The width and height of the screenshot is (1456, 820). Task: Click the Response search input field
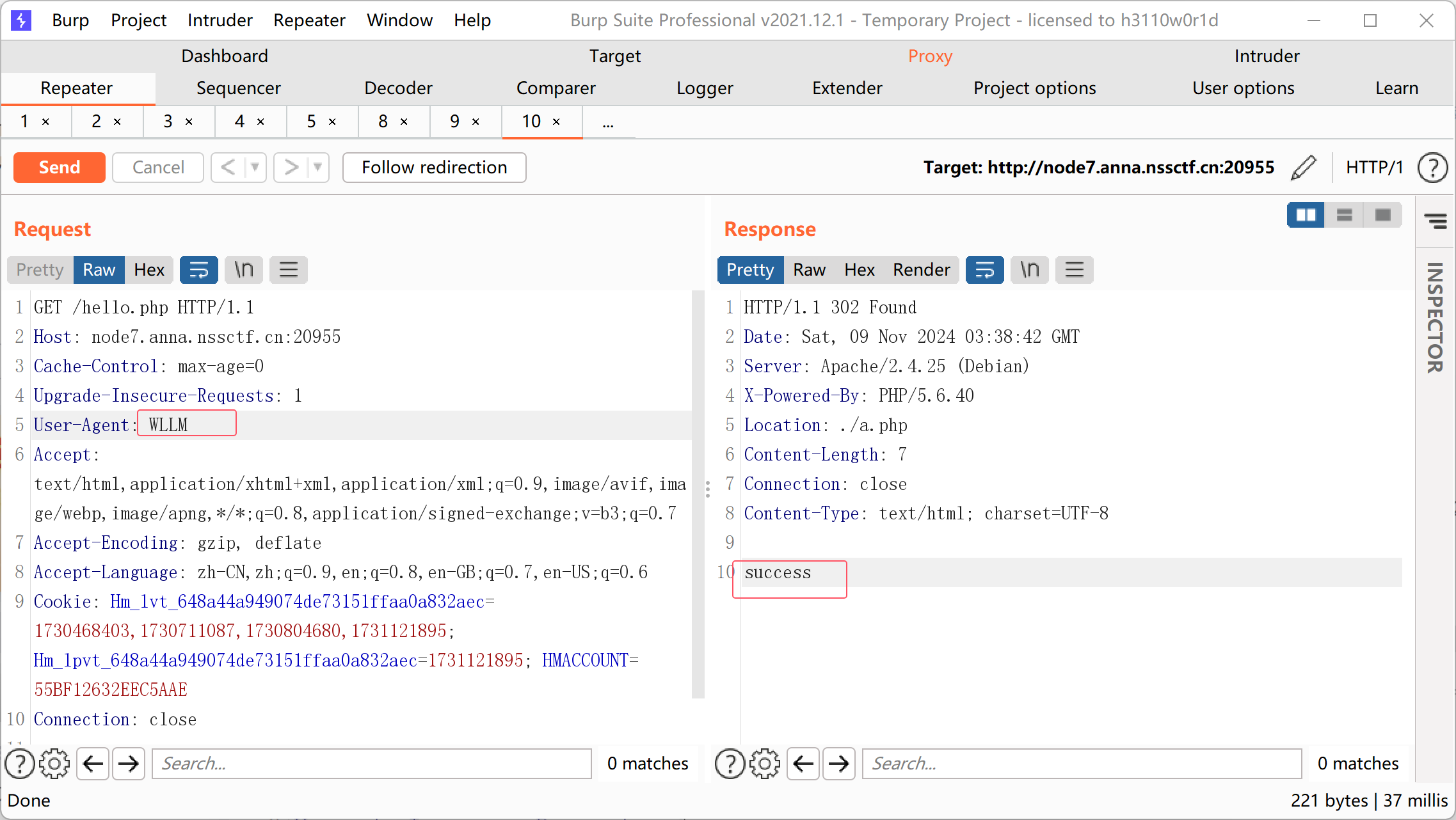1082,764
